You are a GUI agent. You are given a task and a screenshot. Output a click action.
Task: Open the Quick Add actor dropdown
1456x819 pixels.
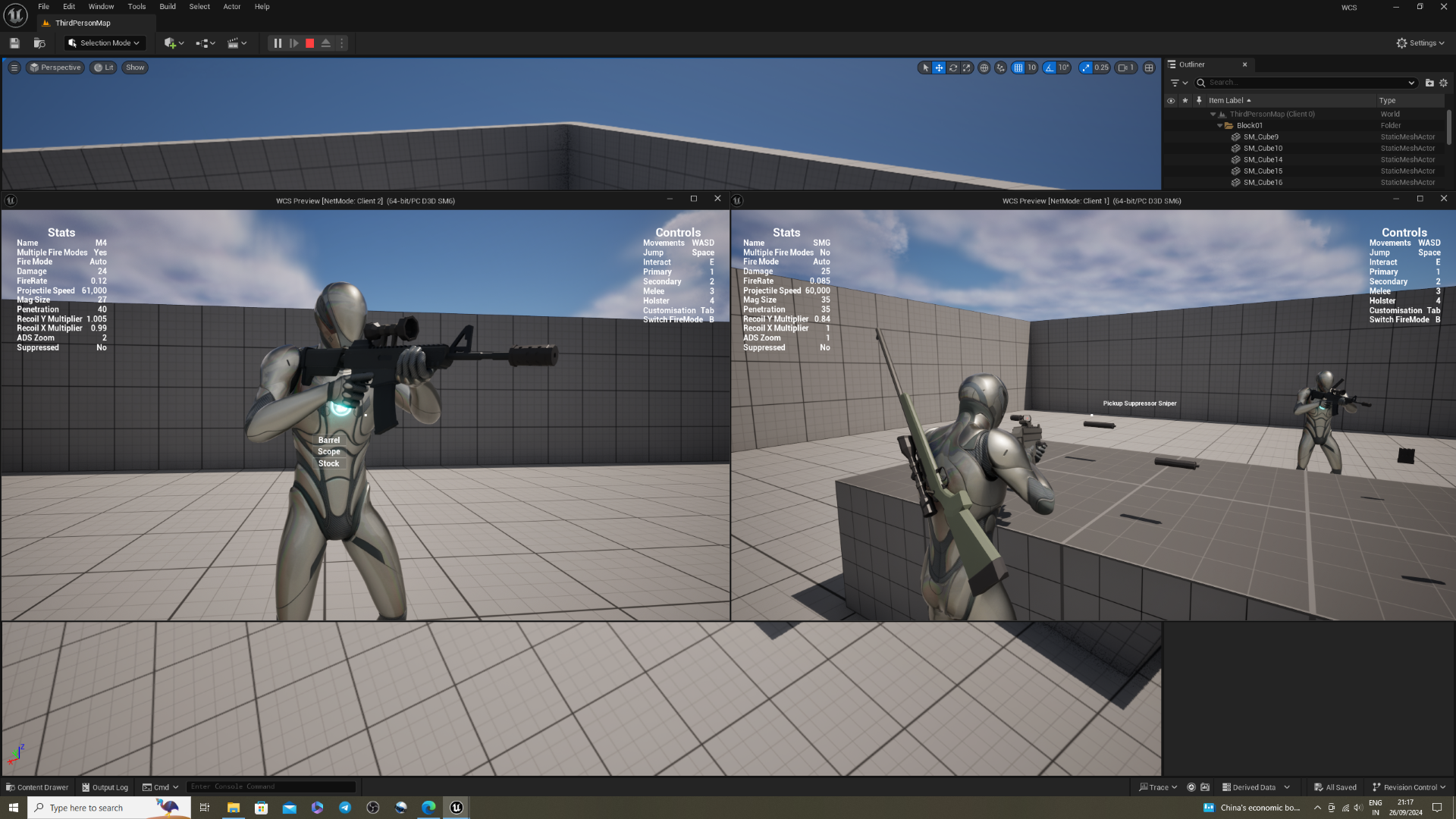click(x=174, y=43)
